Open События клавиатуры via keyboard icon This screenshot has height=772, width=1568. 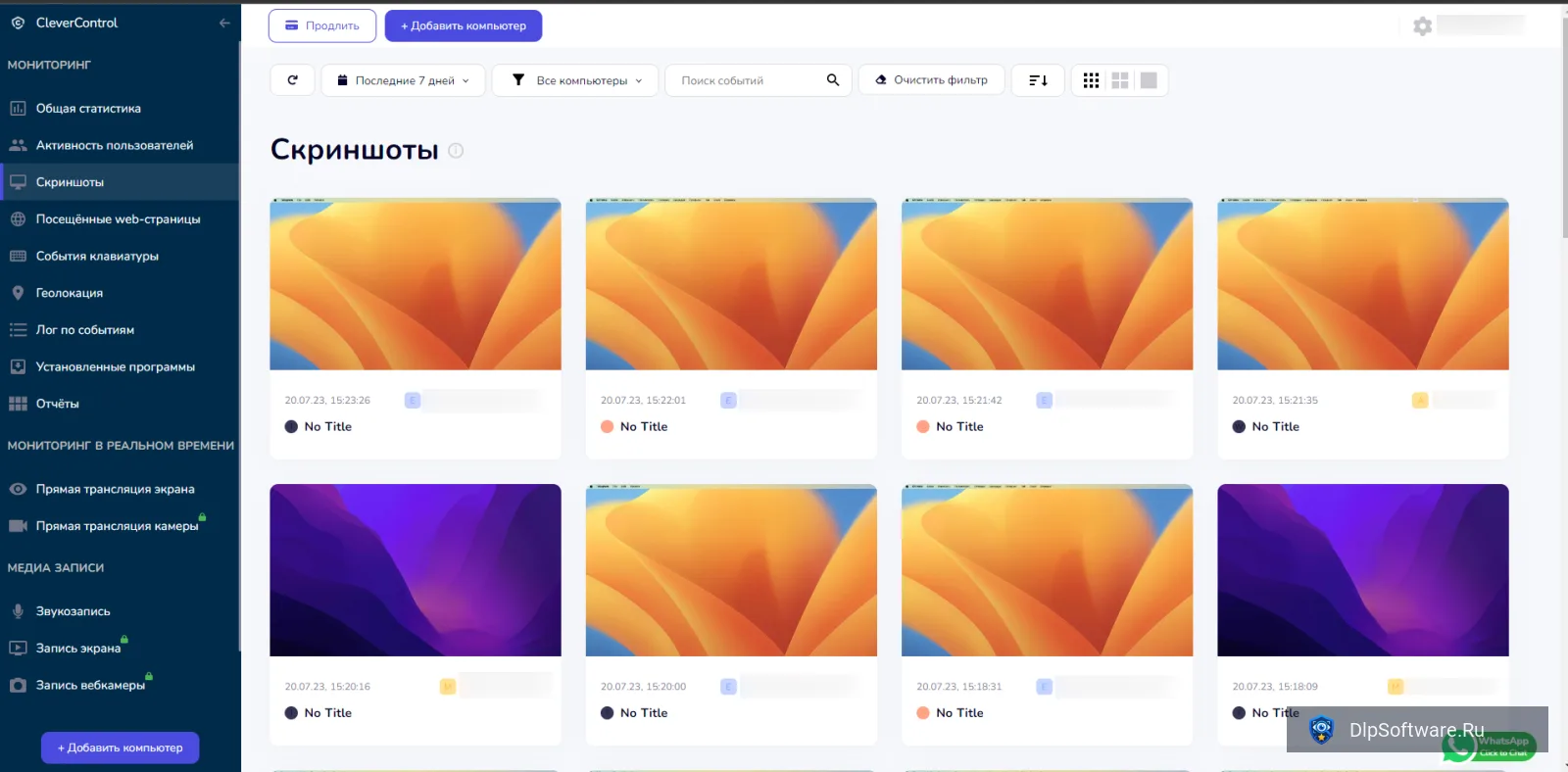point(18,257)
